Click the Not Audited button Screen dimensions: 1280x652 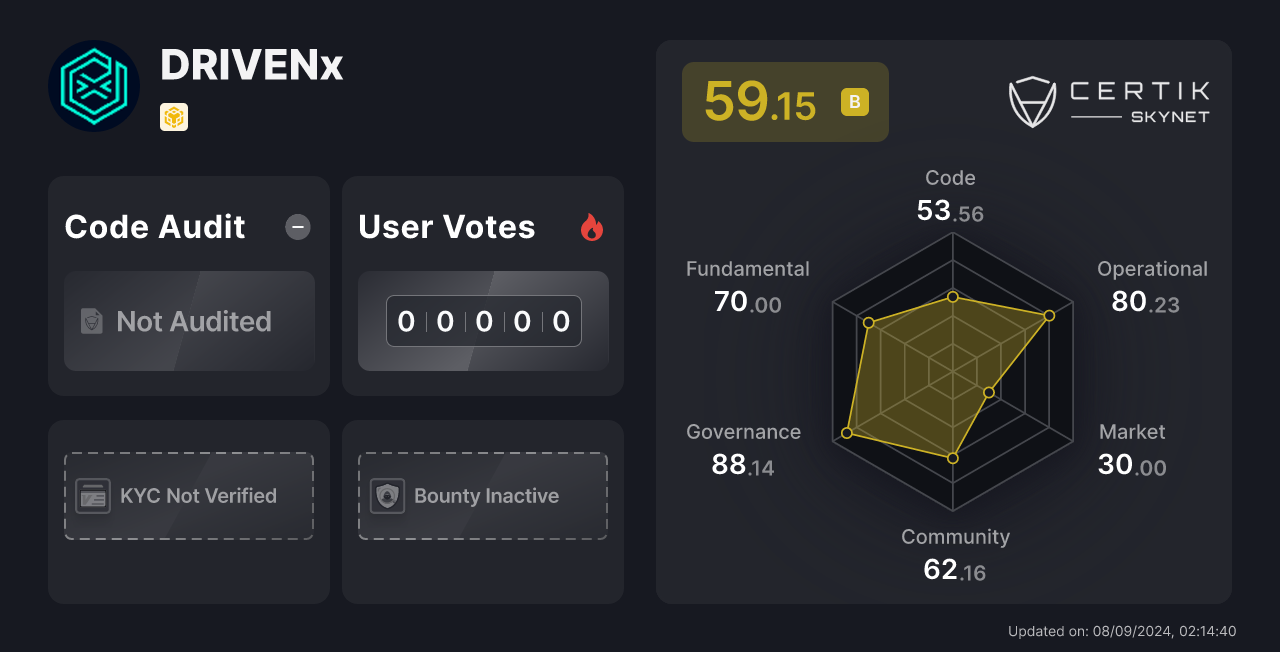click(x=189, y=322)
